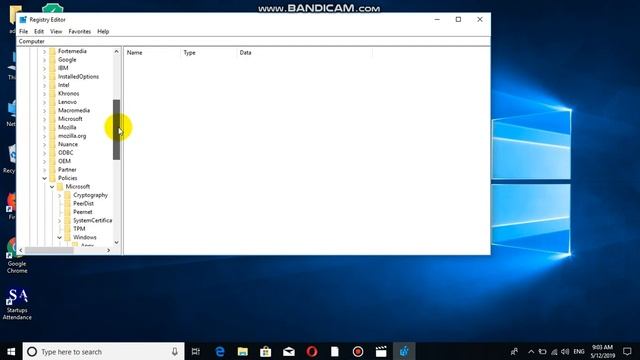Open the File menu
Image resolution: width=640 pixels, height=360 pixels.
pos(24,31)
